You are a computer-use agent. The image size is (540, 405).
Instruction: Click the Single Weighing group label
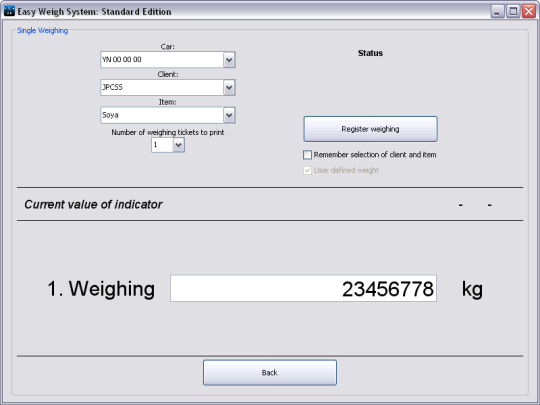pyautogui.click(x=42, y=31)
